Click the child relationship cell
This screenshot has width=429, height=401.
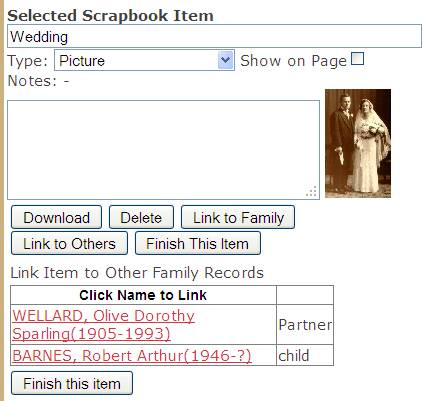(x=305, y=355)
